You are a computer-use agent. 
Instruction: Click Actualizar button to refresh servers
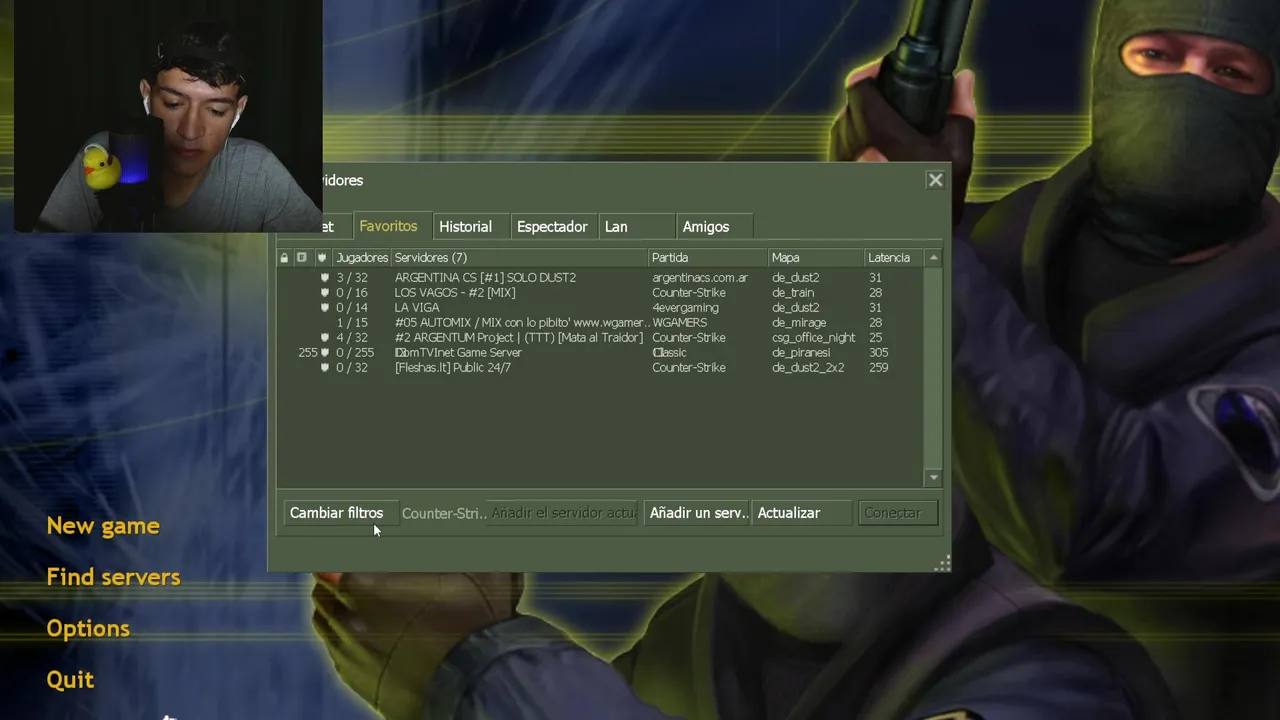(802, 513)
